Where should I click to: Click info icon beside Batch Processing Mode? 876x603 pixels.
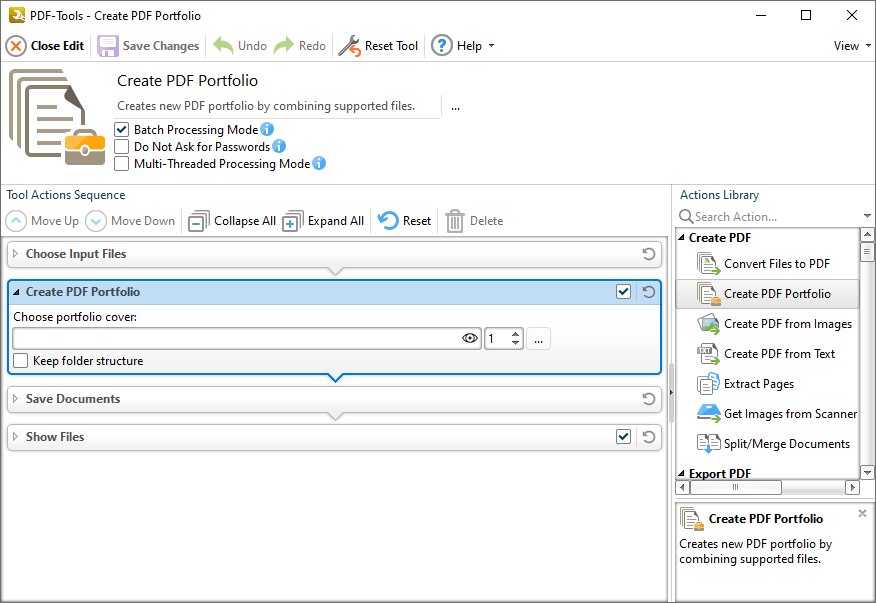267,129
